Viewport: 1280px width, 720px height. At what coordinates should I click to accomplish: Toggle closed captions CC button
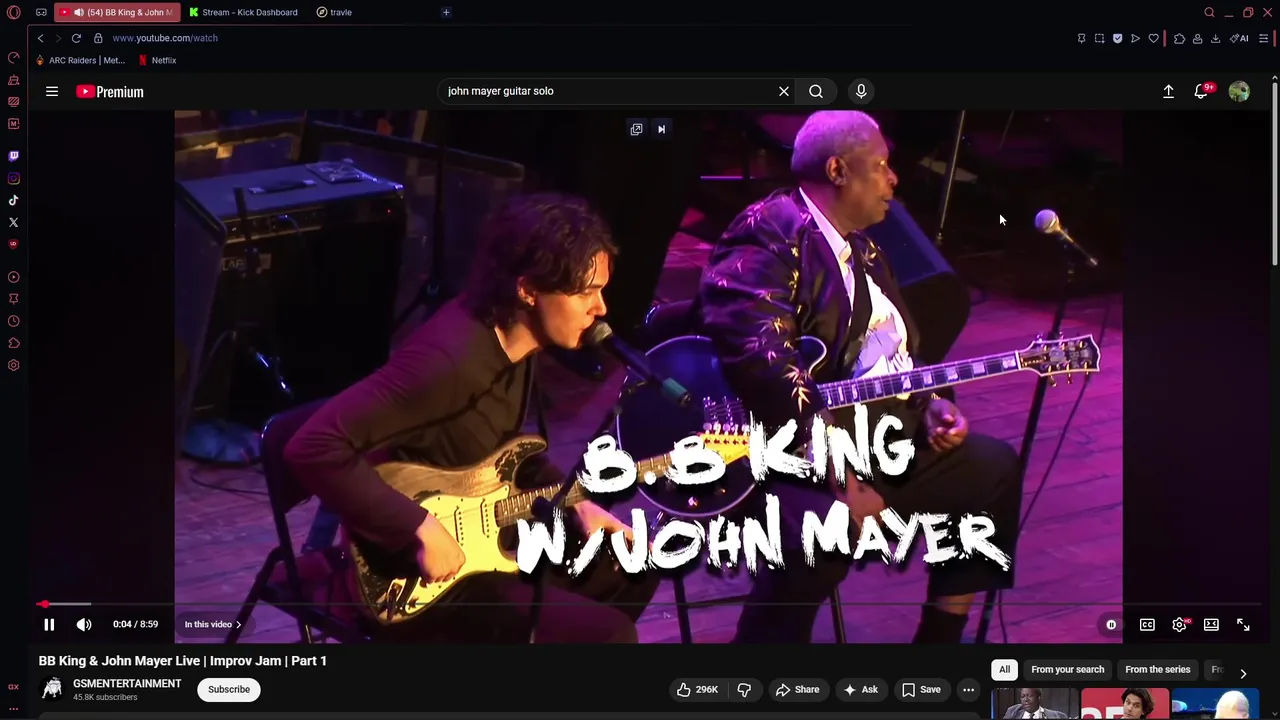coord(1147,624)
